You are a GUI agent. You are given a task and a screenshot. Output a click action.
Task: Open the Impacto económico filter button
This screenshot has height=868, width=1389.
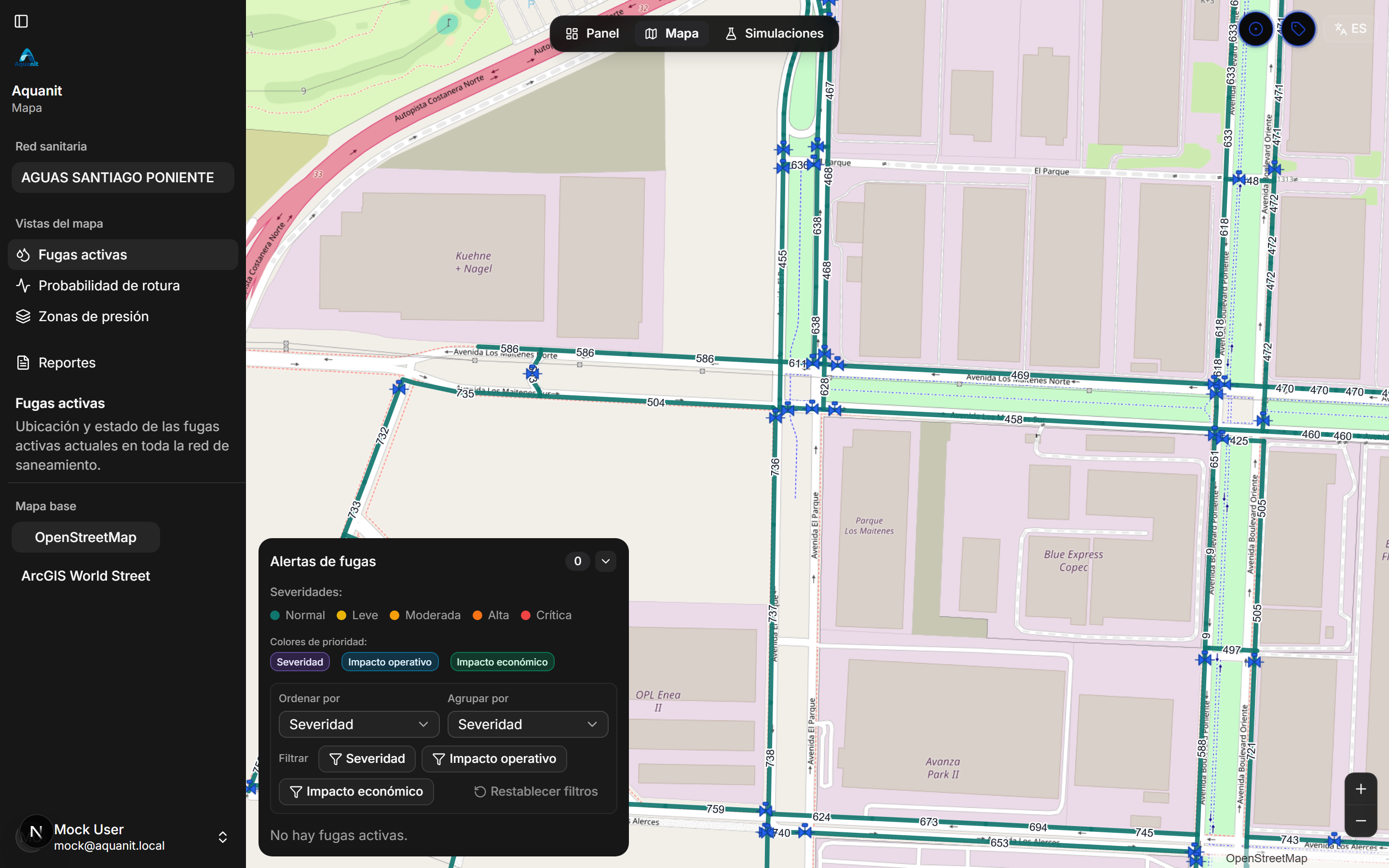pos(356,792)
